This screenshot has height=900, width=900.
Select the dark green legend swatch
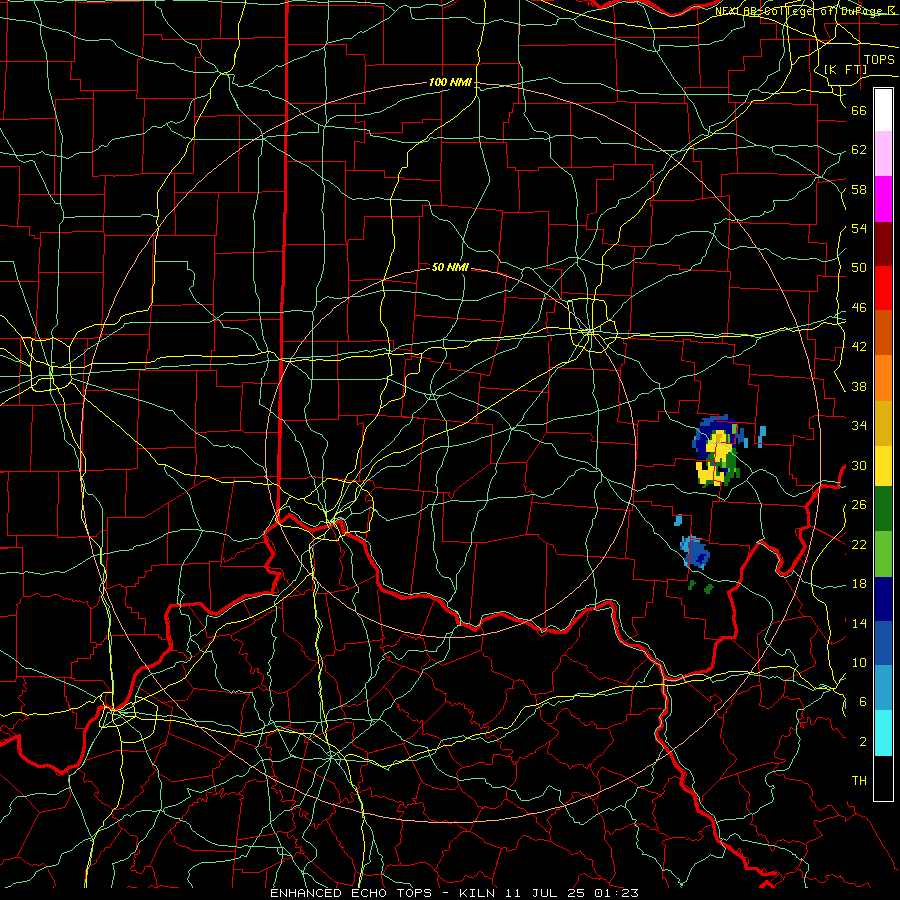[883, 509]
